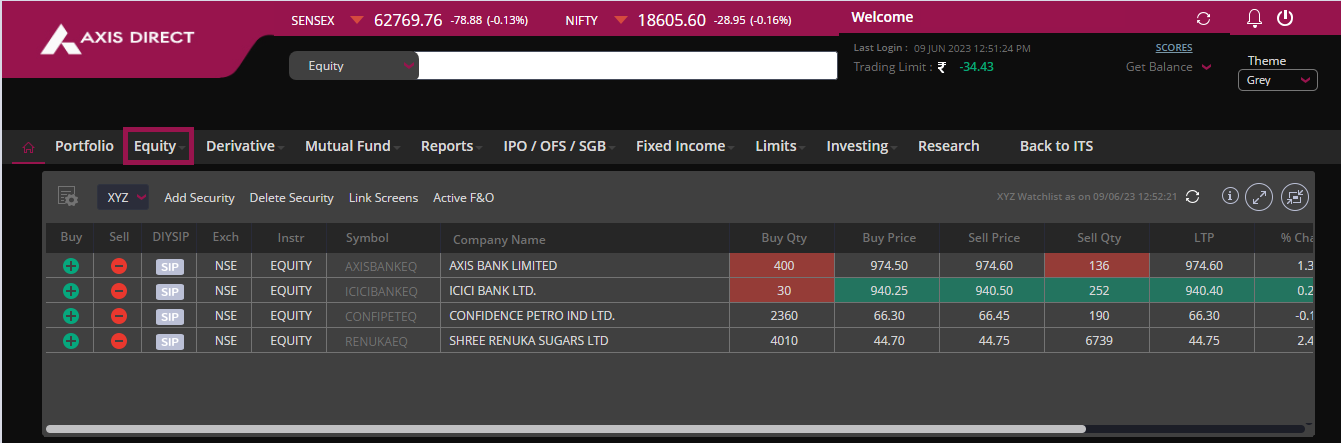Click the watchlist info icon
This screenshot has height=443, width=1341.
[1230, 196]
